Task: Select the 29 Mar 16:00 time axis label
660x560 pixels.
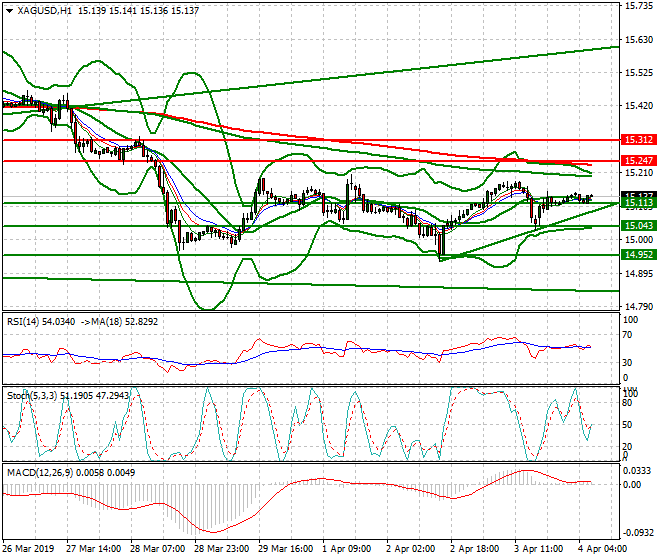Action: pyautogui.click(x=286, y=549)
